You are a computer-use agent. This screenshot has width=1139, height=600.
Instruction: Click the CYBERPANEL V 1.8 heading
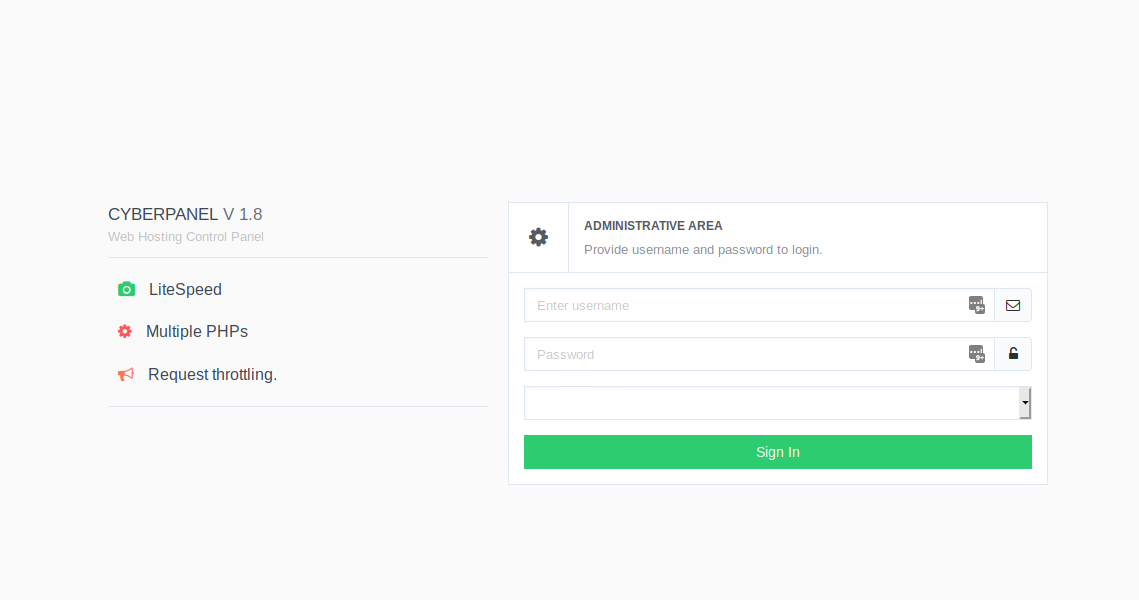tap(184, 214)
